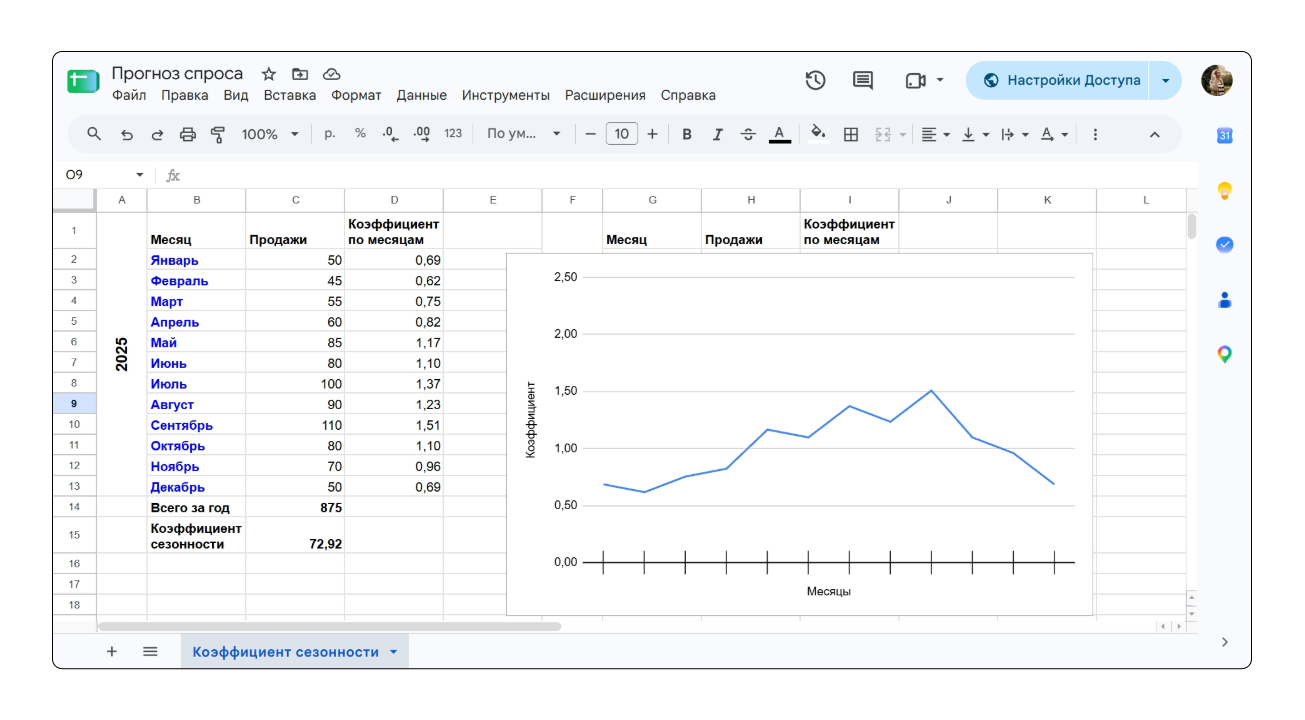Select the paint format roller tool

coord(219,134)
